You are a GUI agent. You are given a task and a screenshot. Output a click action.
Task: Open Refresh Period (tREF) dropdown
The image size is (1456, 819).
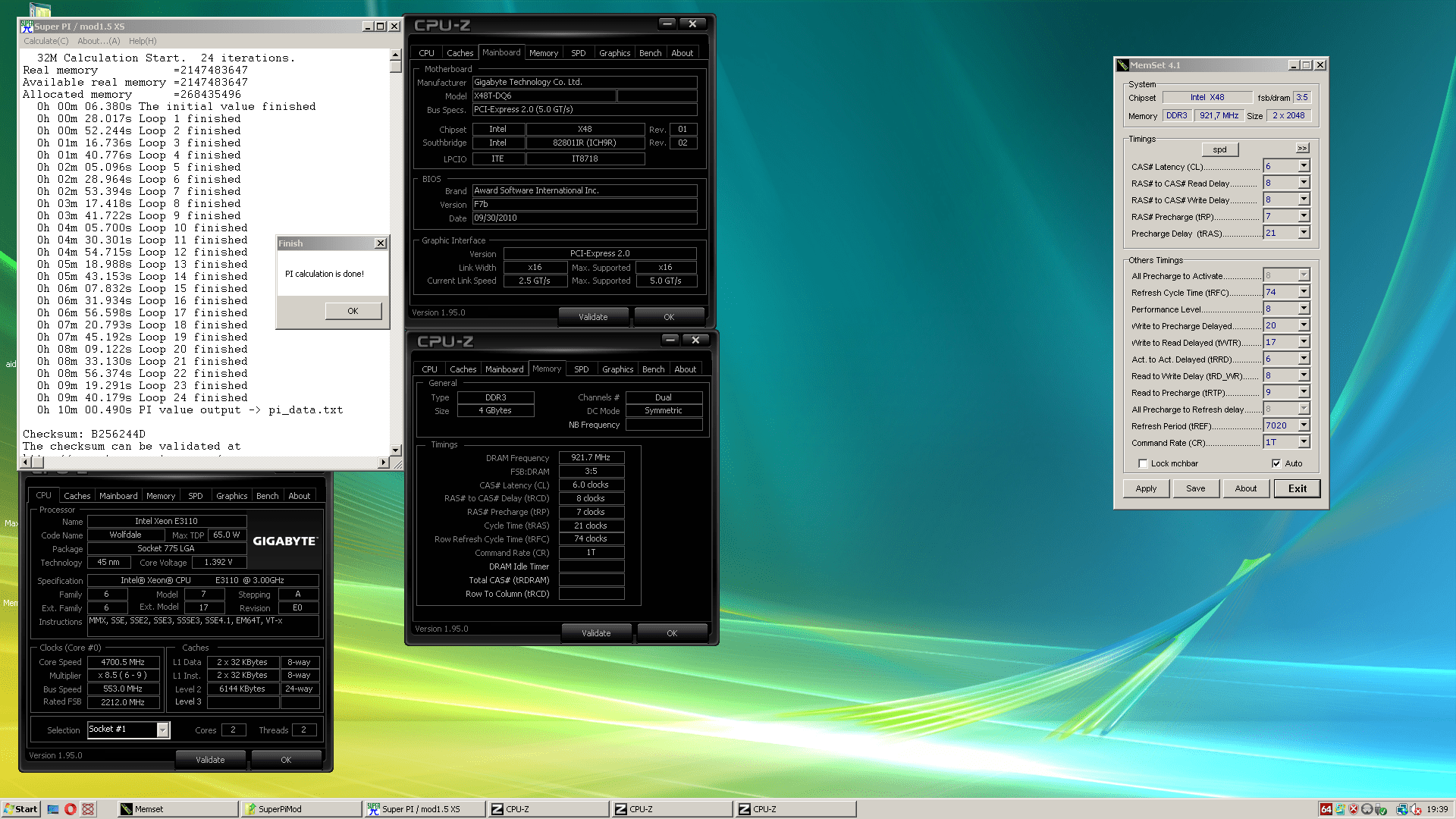coord(1304,425)
